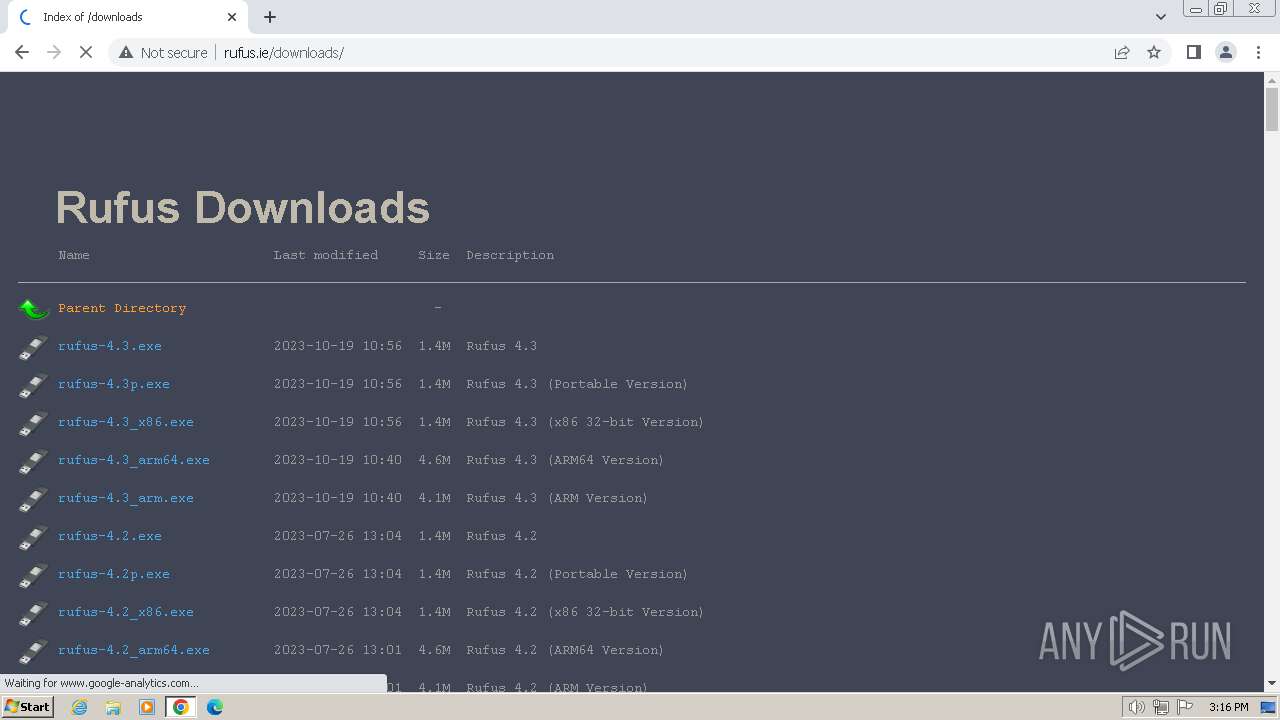Share this page using the share icon
Viewport: 1280px width, 720px height.
1122,52
